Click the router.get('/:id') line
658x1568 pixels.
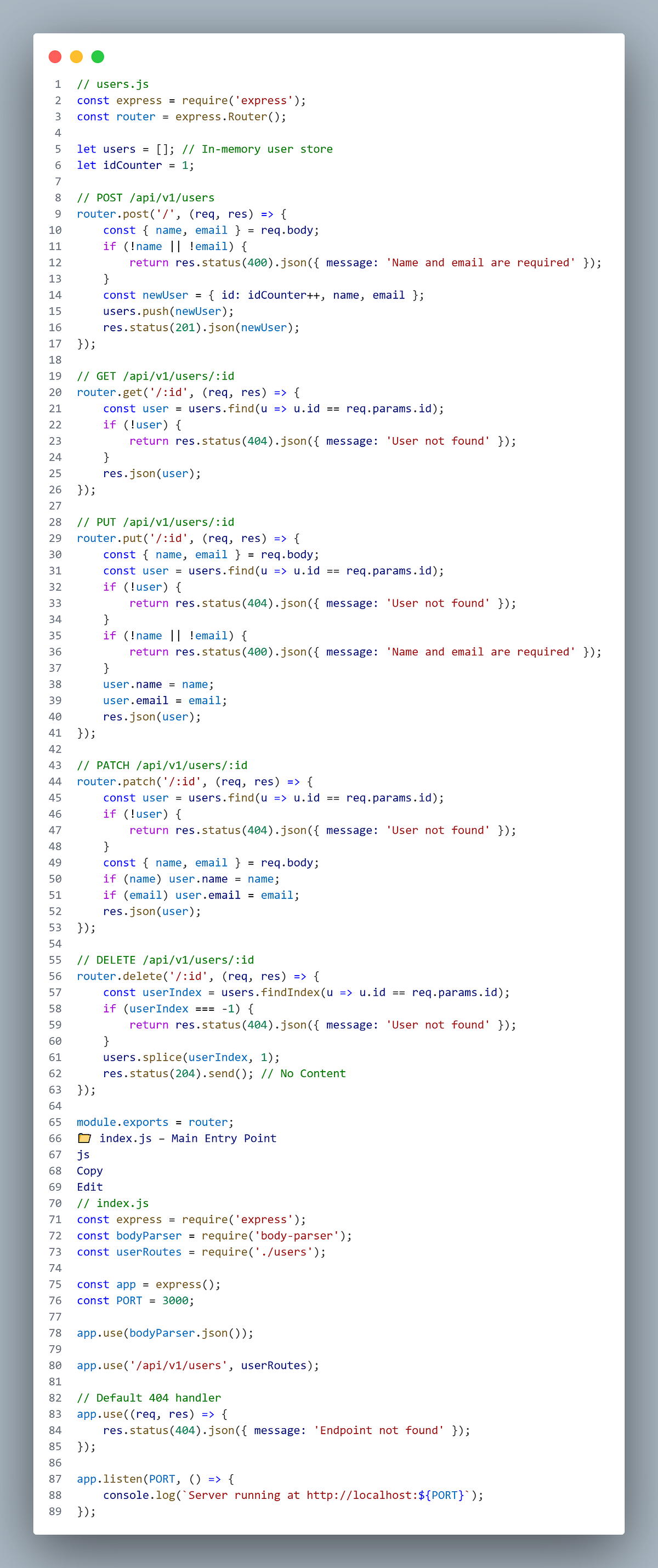pos(188,392)
